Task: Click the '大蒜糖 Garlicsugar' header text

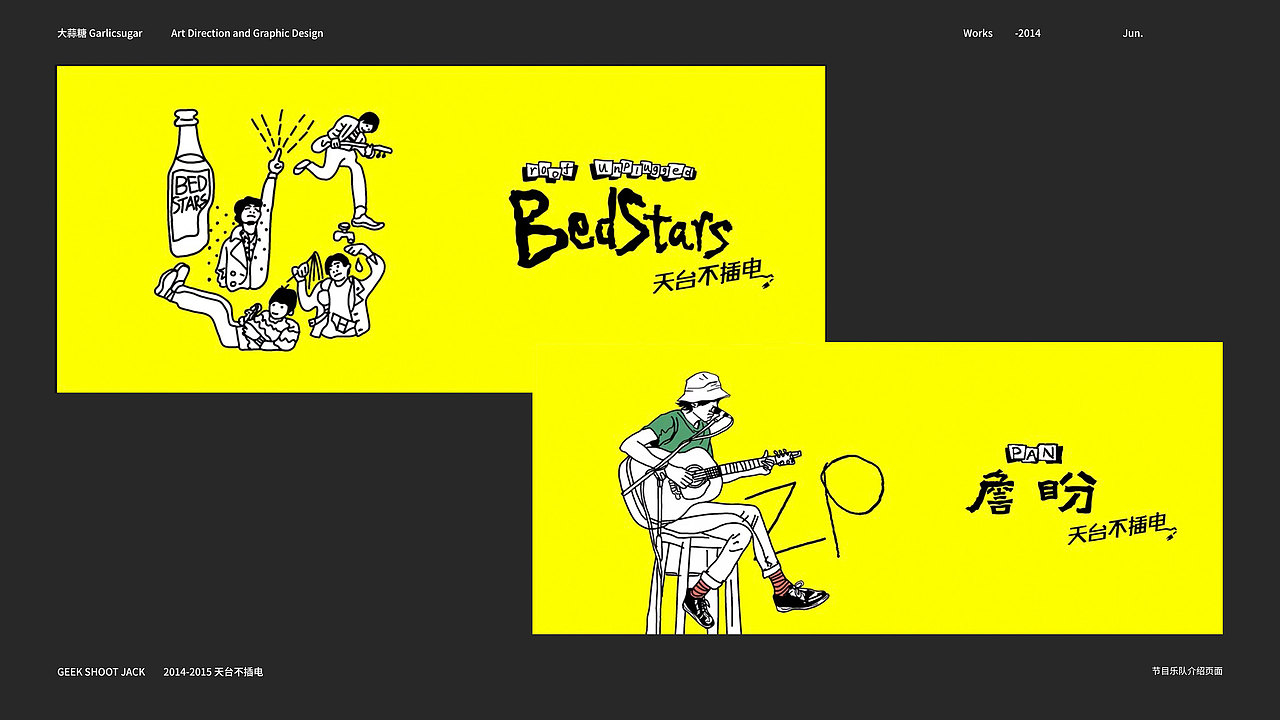Action: (100, 33)
